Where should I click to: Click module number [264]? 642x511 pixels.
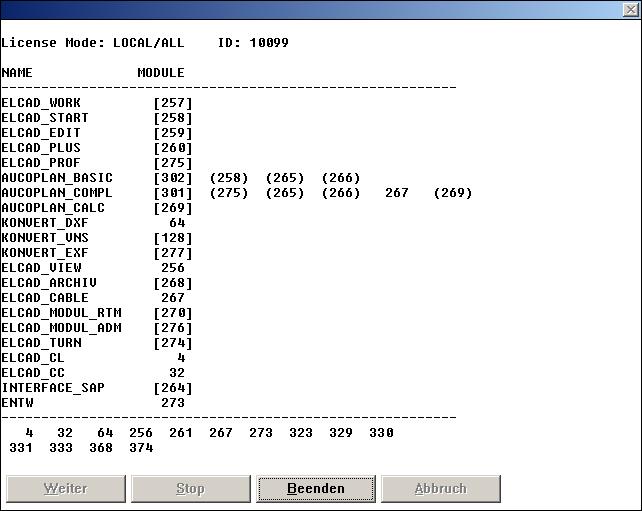[173, 388]
